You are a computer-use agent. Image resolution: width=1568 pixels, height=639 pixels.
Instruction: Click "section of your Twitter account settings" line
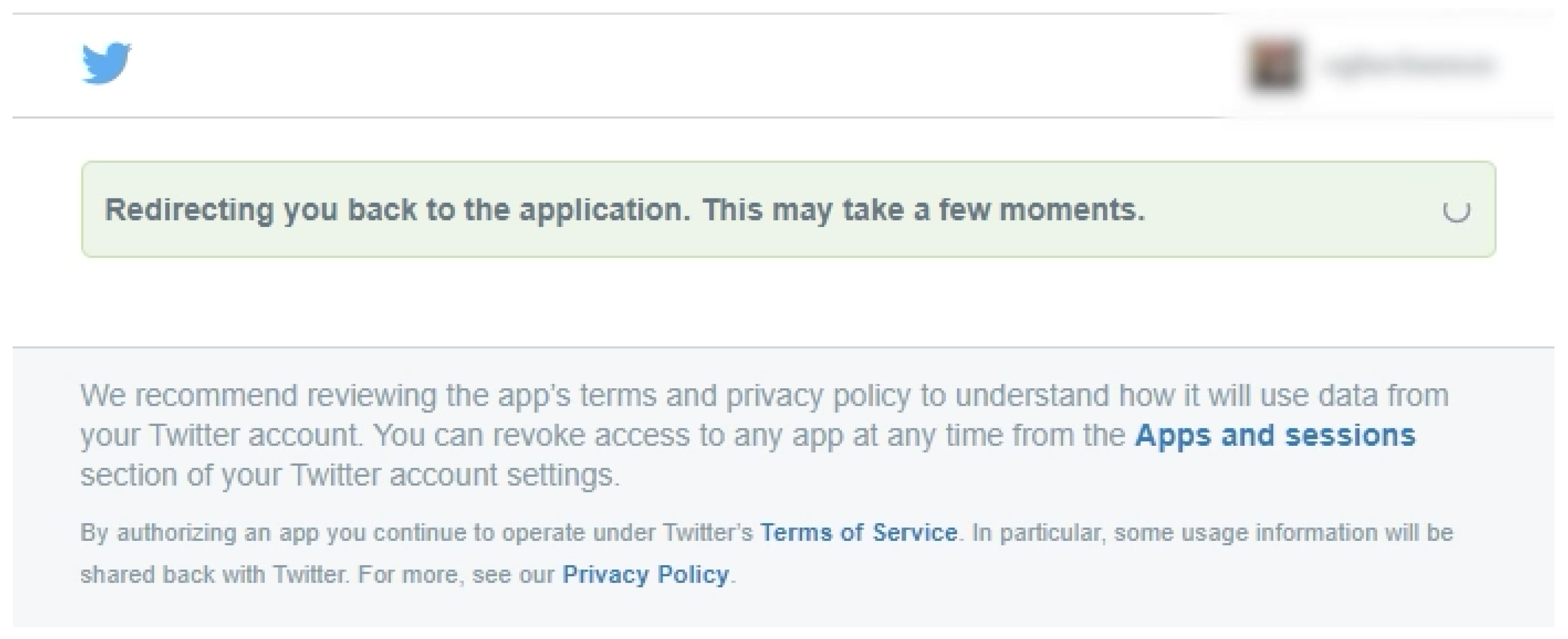(349, 475)
